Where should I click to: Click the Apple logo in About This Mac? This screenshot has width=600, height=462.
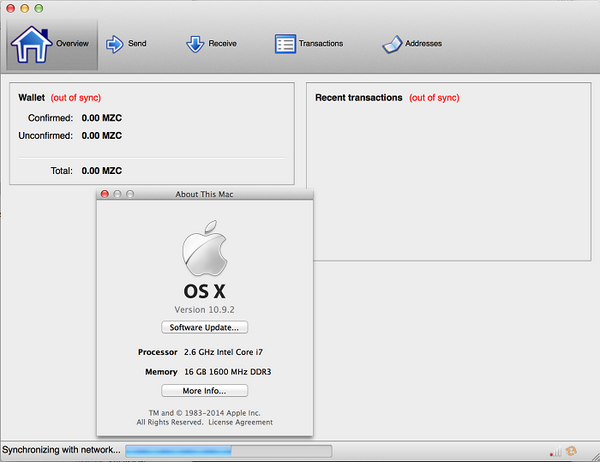tap(205, 248)
